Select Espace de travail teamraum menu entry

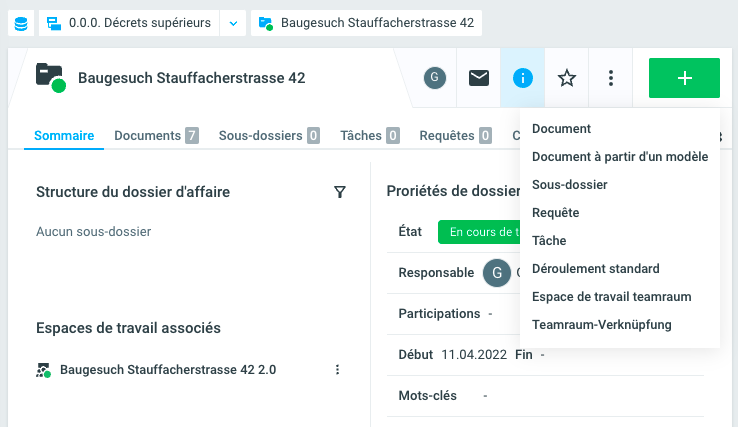611,297
